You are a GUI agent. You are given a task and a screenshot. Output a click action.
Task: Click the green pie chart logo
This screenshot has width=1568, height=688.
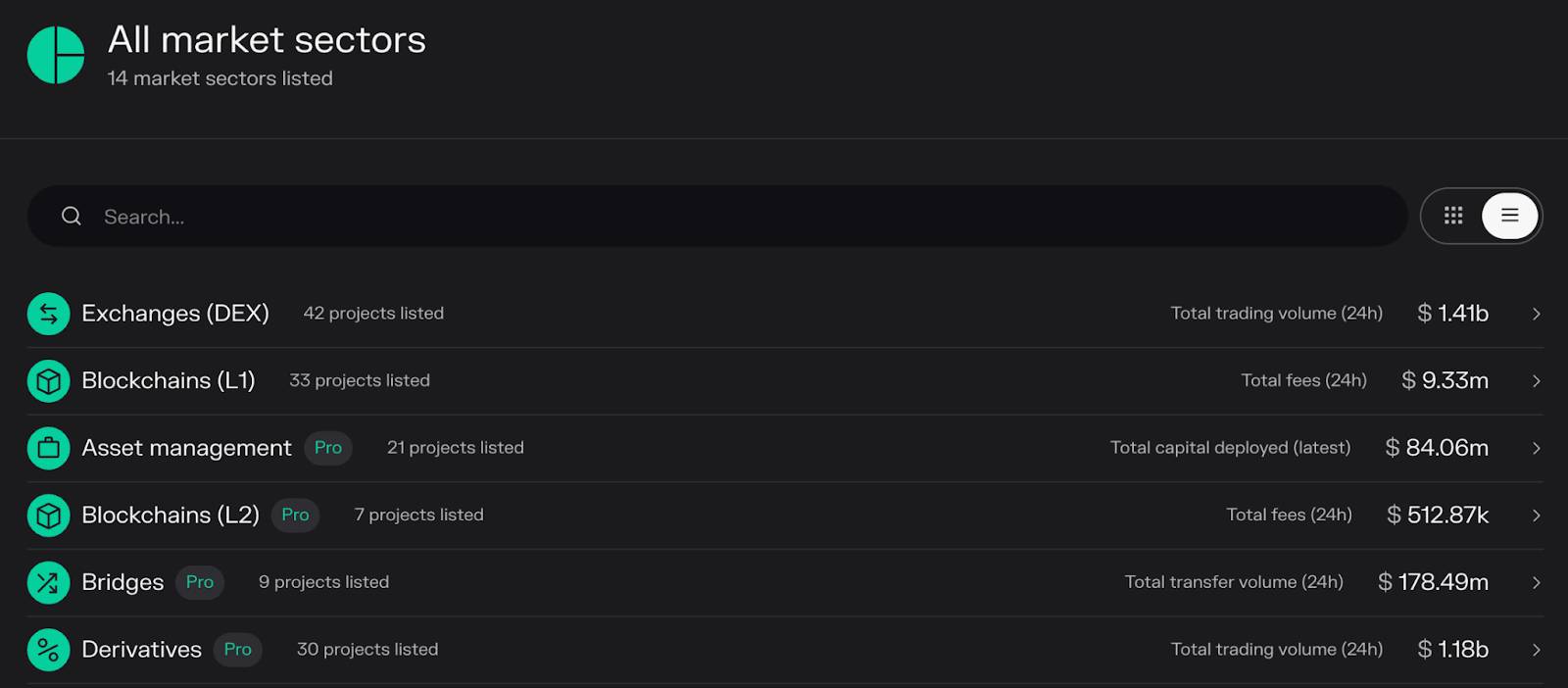tap(56, 55)
